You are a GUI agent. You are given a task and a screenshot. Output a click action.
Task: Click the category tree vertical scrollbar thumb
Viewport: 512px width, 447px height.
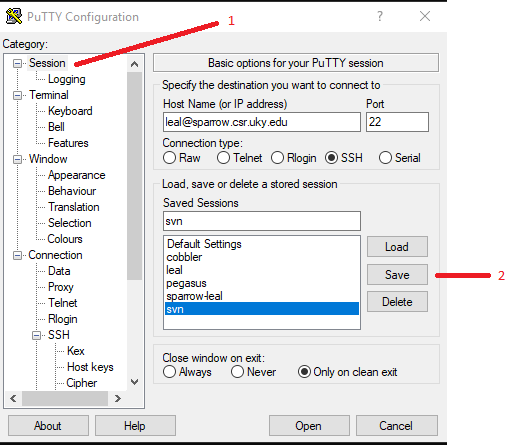pos(134,176)
